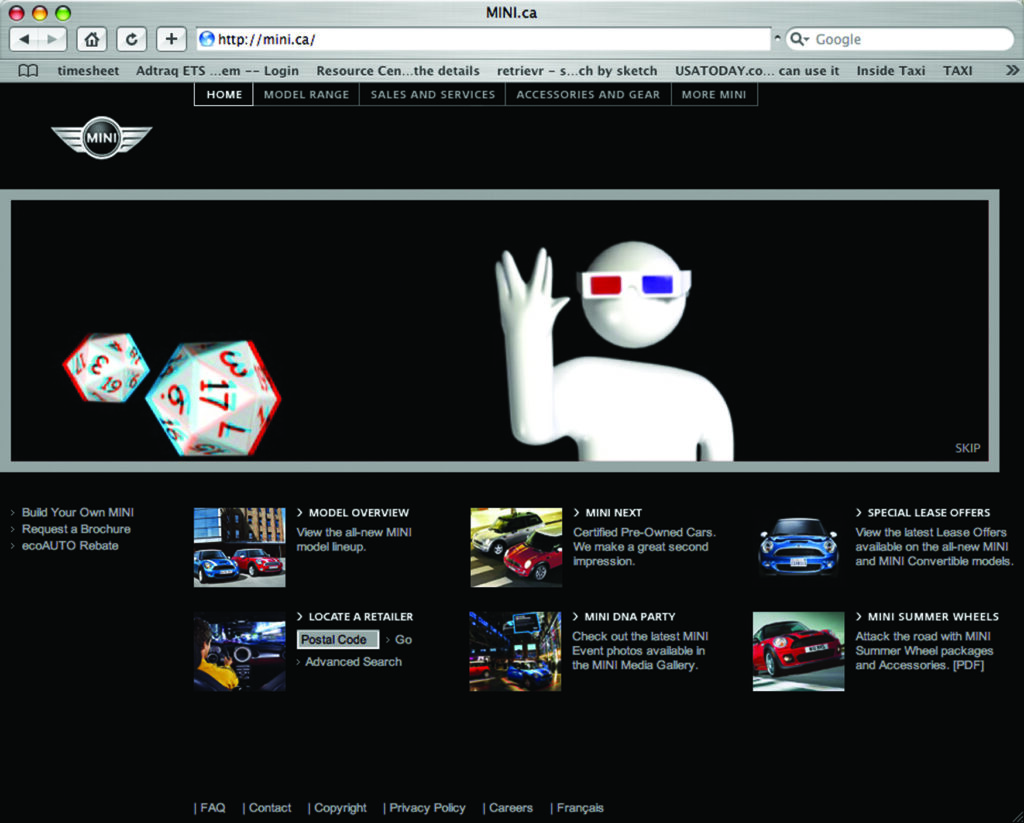Click the green zoom window button

(x=63, y=13)
